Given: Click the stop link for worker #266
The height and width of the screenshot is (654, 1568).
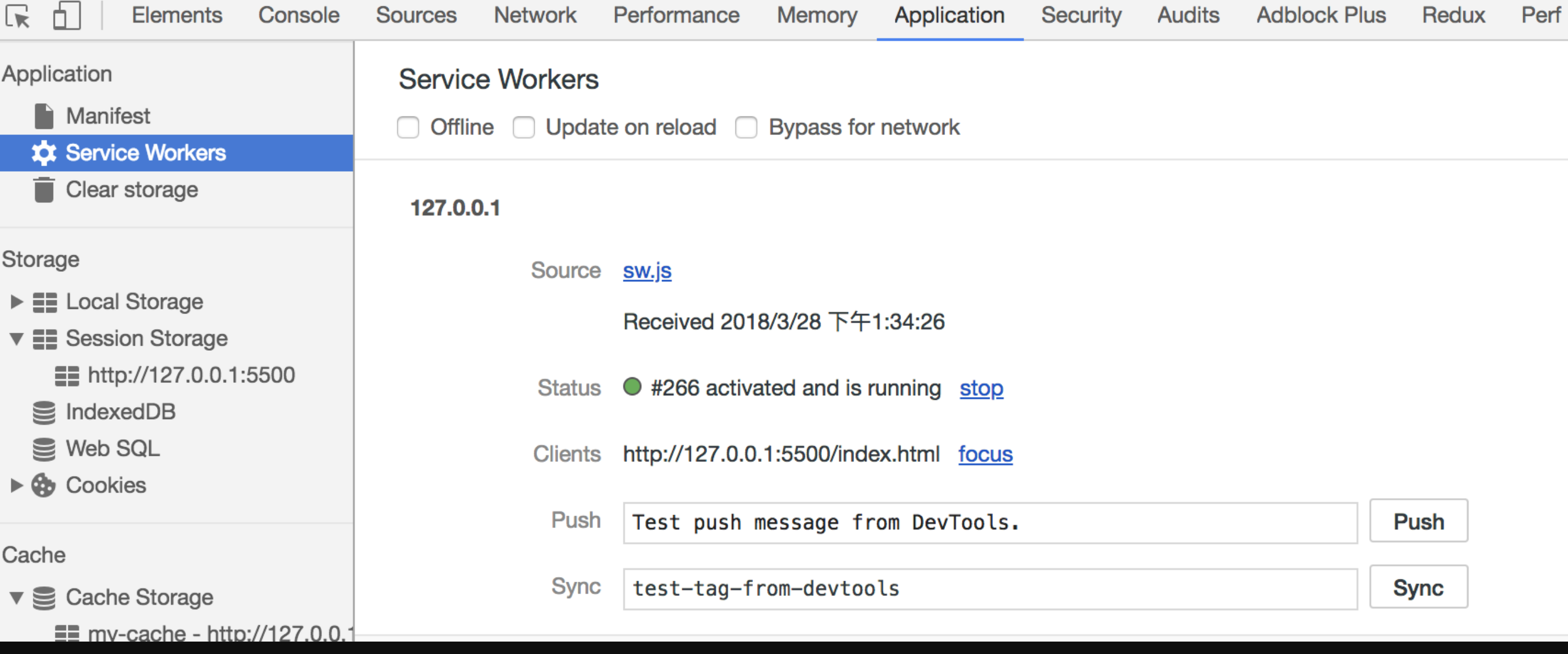Looking at the screenshot, I should (981, 388).
